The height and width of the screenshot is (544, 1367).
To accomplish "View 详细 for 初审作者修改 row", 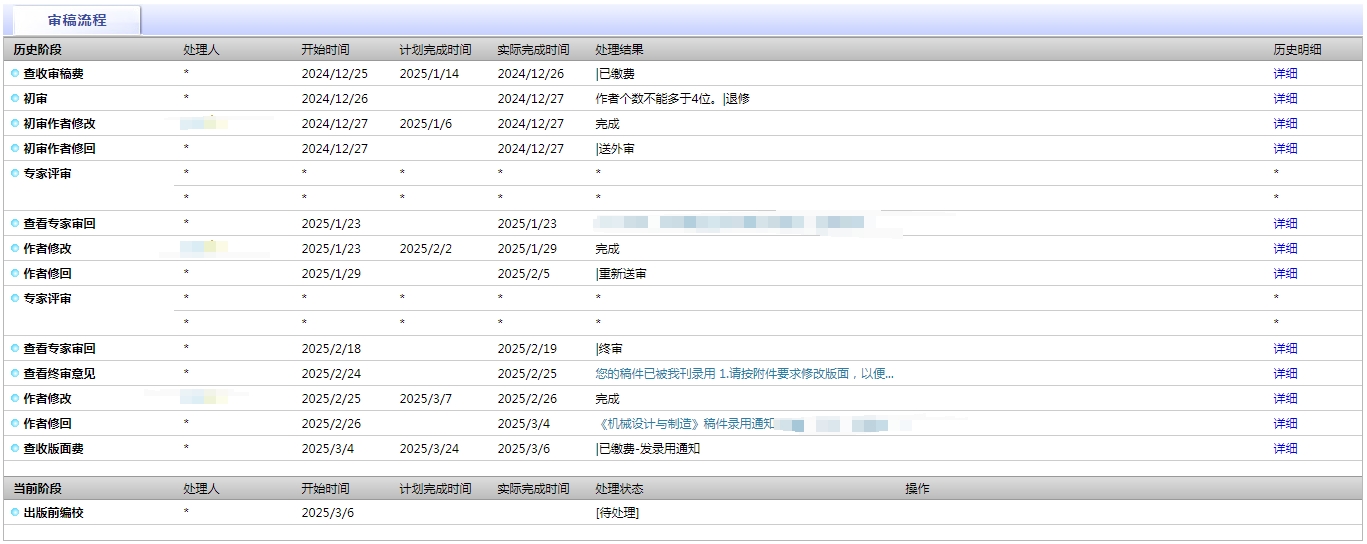I will pos(1285,124).
